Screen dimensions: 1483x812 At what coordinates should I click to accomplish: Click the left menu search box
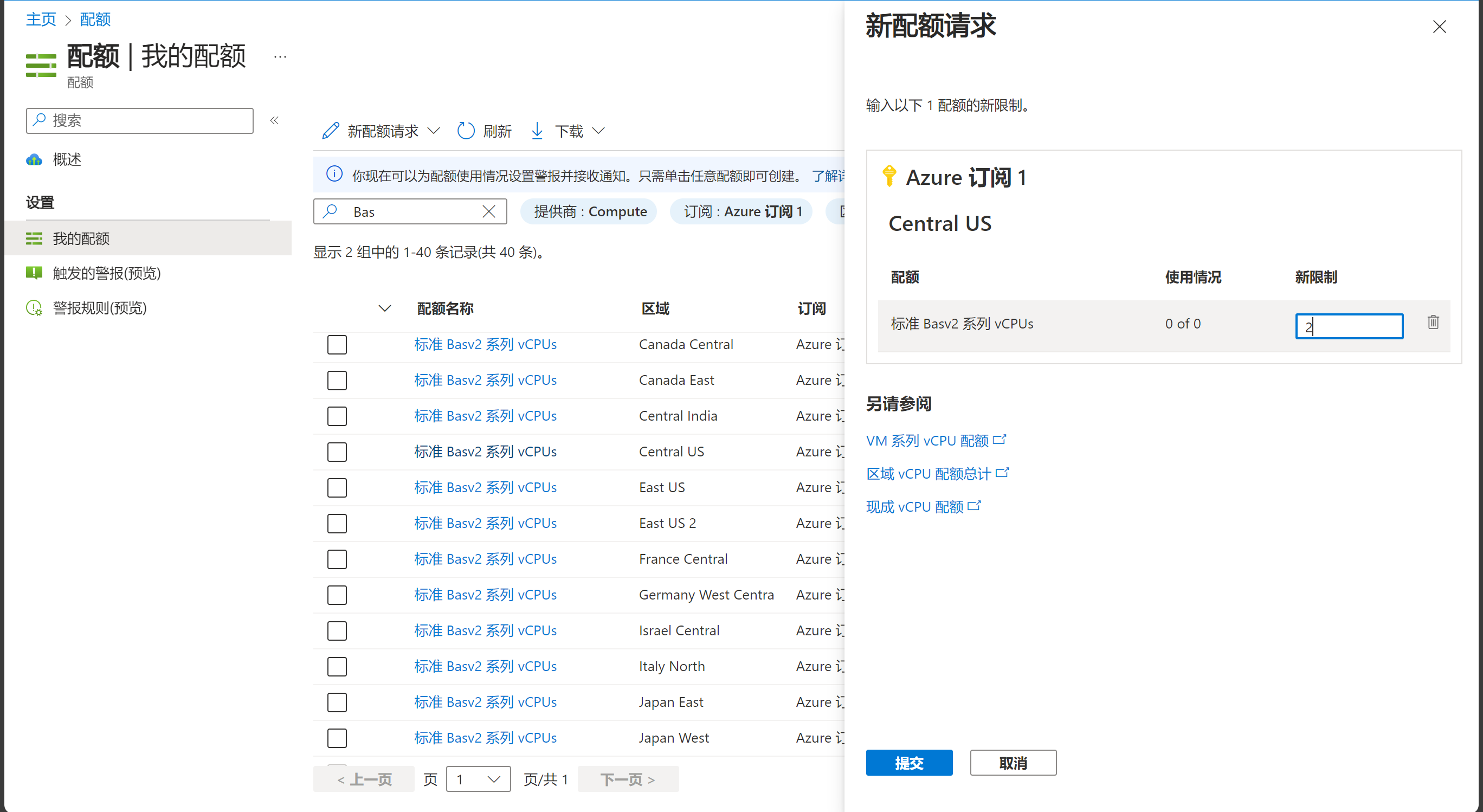point(139,120)
